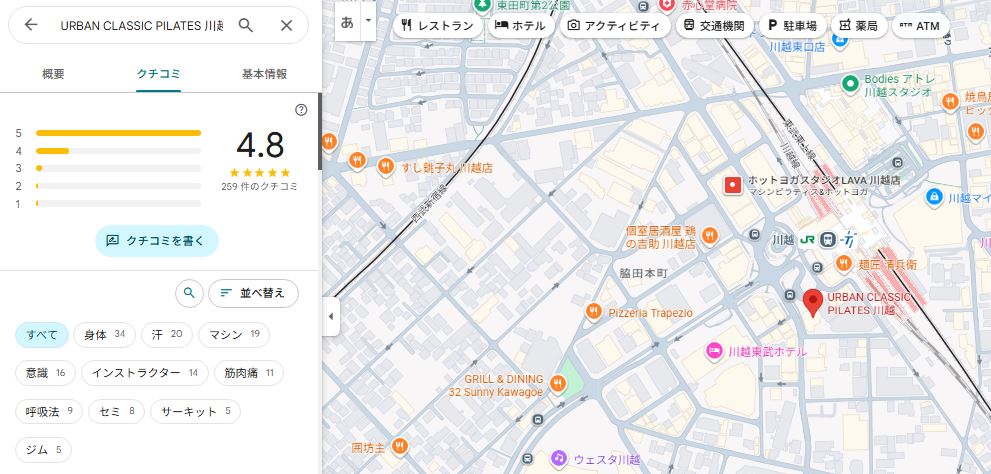The height and width of the screenshot is (474, 991).
Task: Select the すべて review filter chip
Action: 42,334
